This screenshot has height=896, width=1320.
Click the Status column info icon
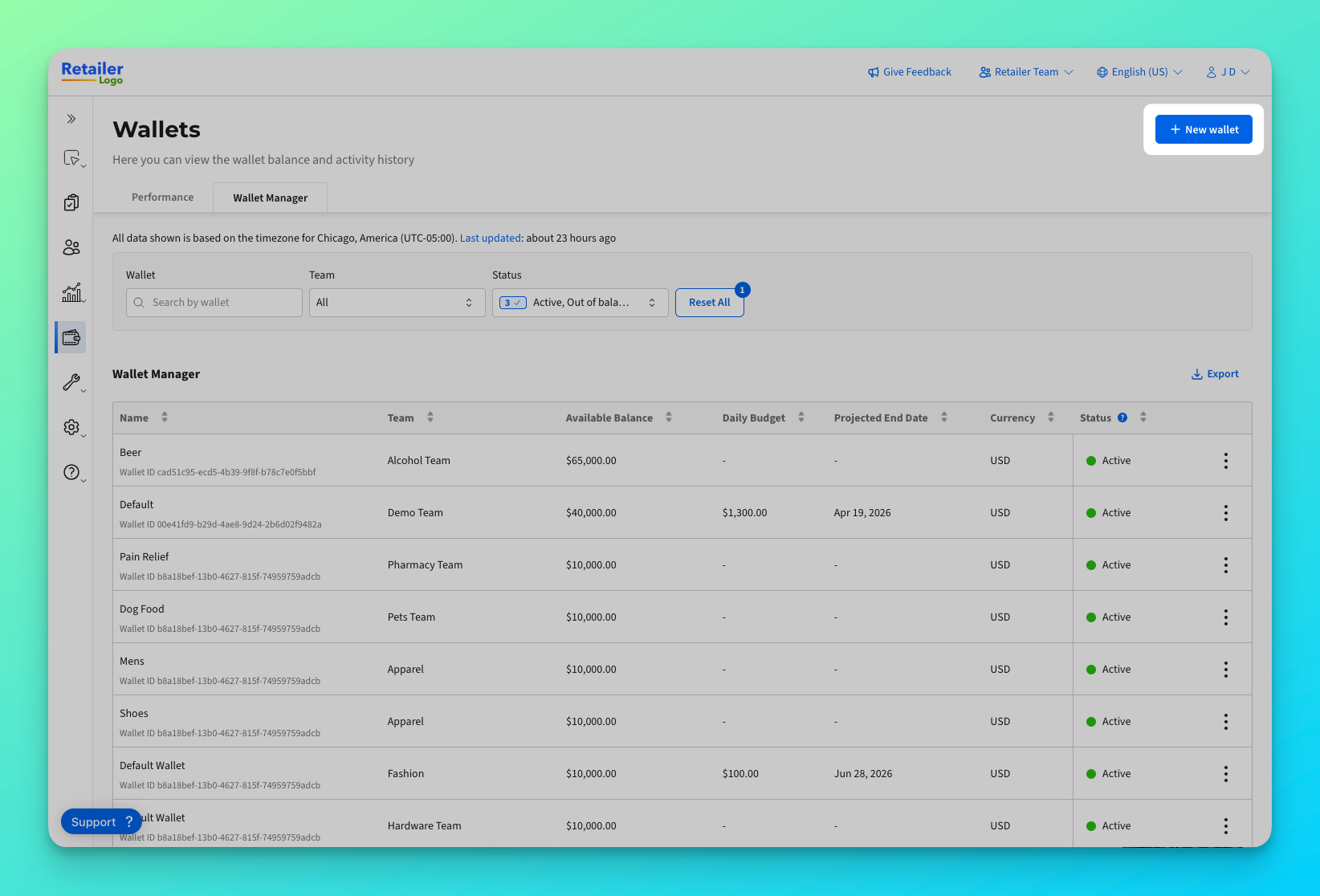(1122, 417)
